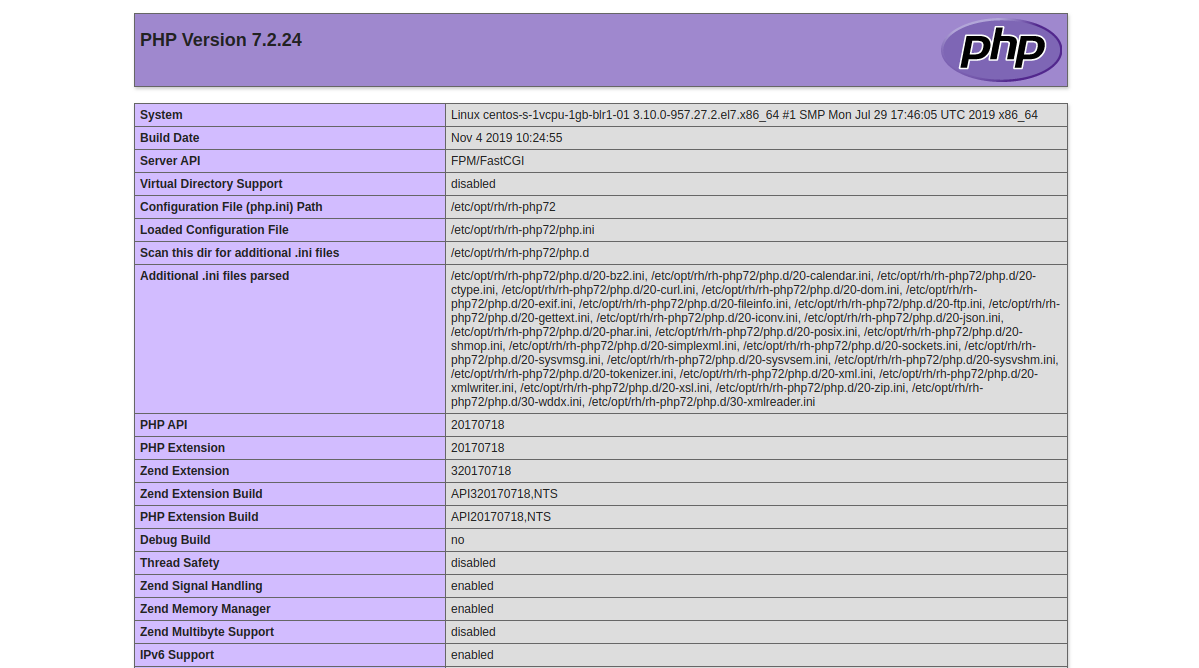Viewport: 1199px width, 668px height.
Task: Click the PHP API value 20170718
Action: (x=477, y=425)
